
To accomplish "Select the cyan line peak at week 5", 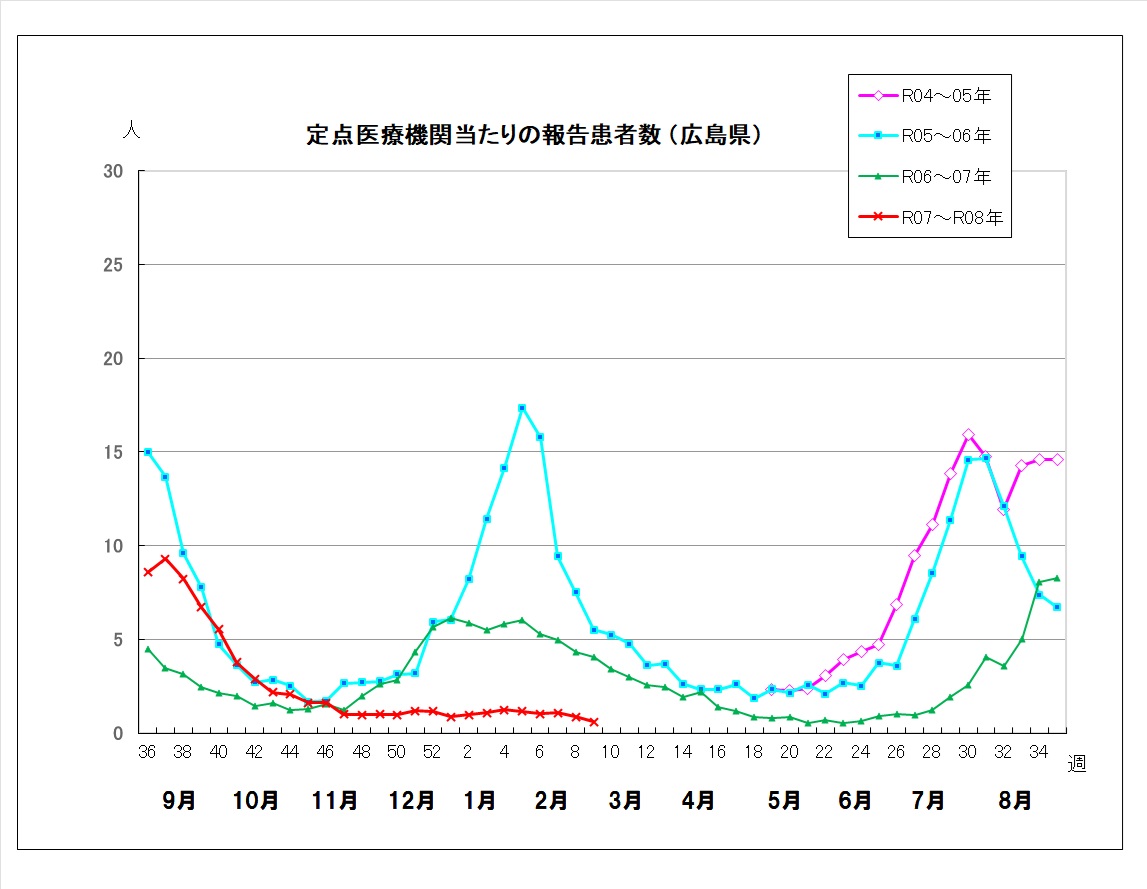I will point(522,408).
